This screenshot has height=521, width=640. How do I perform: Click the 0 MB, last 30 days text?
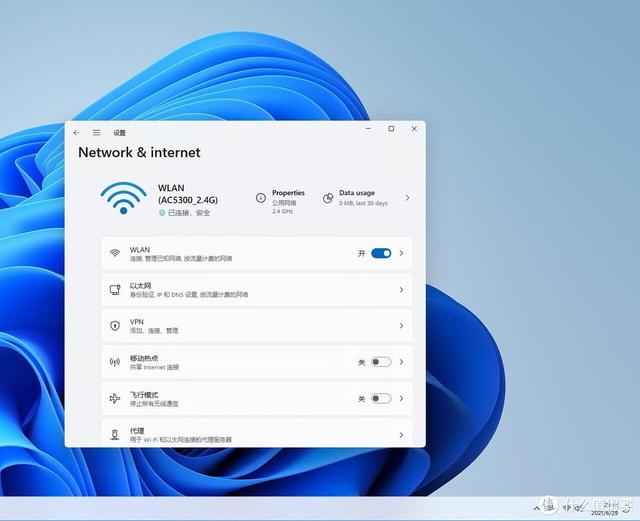click(x=363, y=203)
